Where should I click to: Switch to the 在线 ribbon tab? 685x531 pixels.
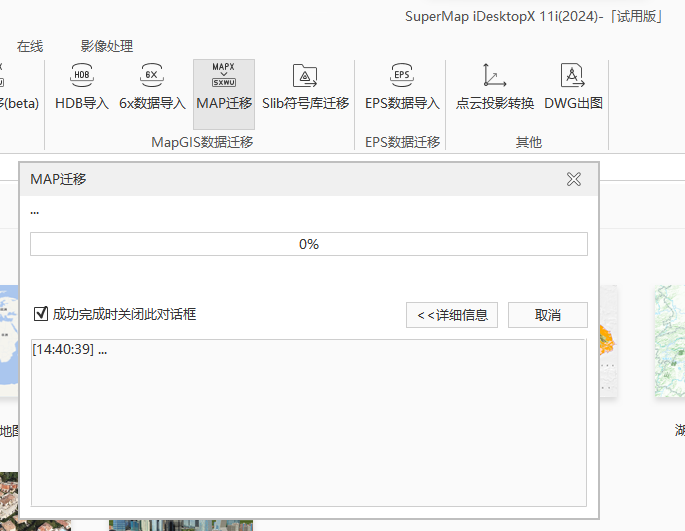click(x=30, y=46)
